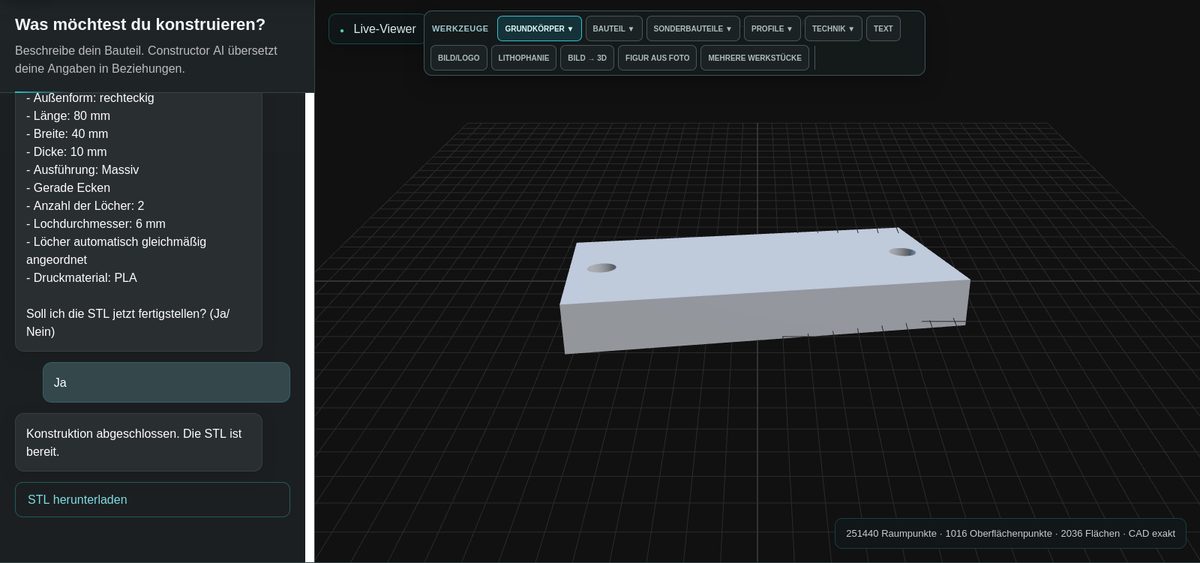The width and height of the screenshot is (1200, 563).
Task: Click the right hole on the plate
Action: [x=902, y=252]
